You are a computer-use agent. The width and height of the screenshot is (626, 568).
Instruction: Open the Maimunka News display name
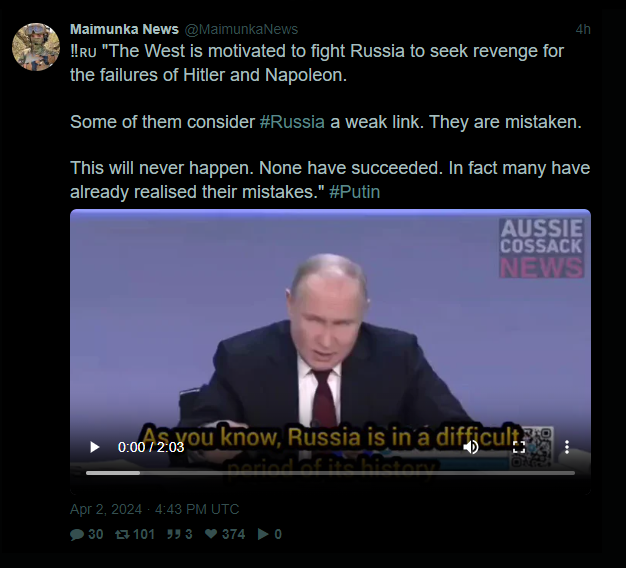(x=124, y=29)
